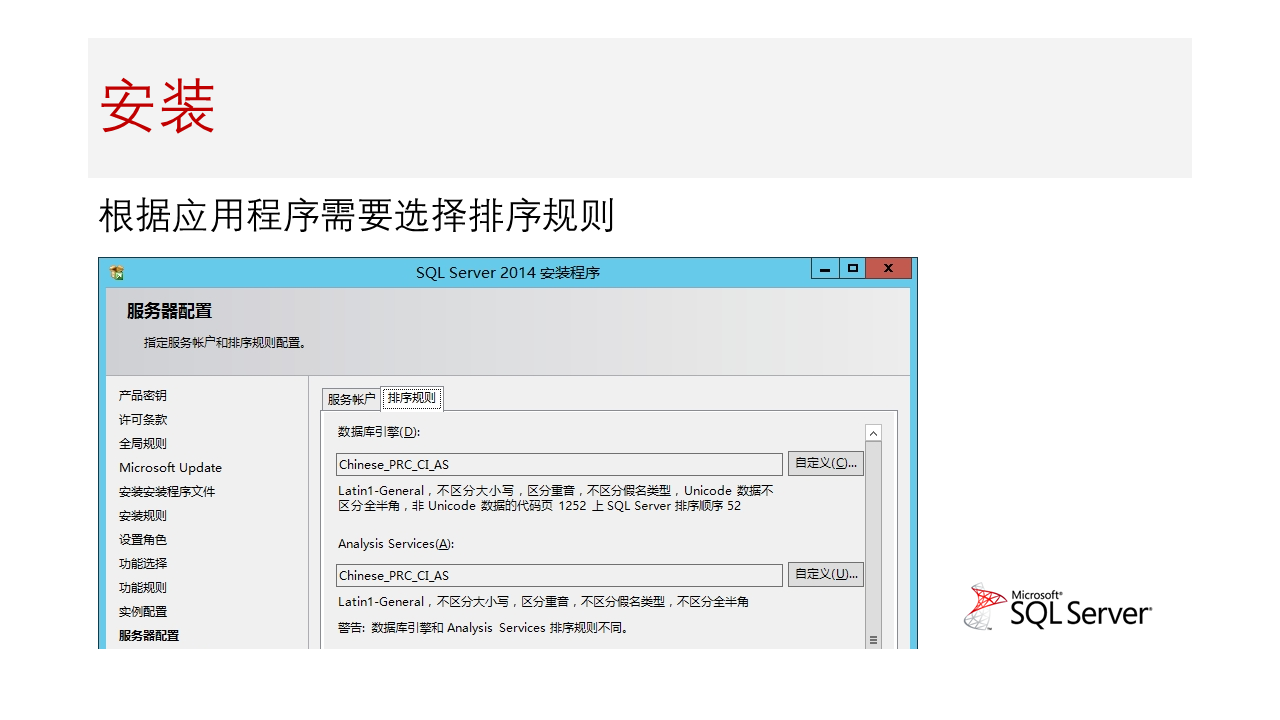Select 许可条款 step in sidebar
This screenshot has height=720, width=1280.
pyautogui.click(x=143, y=420)
